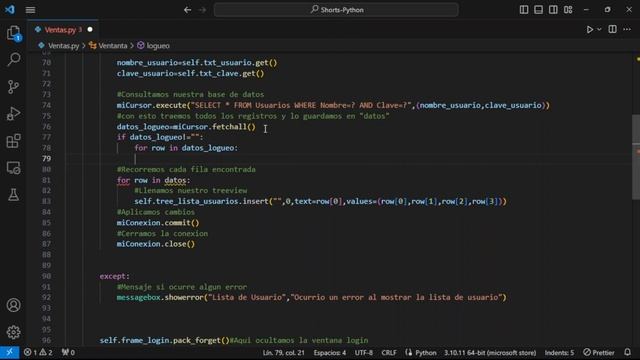The width and height of the screenshot is (640, 360).
Task: Open the remote window status button
Action: [9, 352]
